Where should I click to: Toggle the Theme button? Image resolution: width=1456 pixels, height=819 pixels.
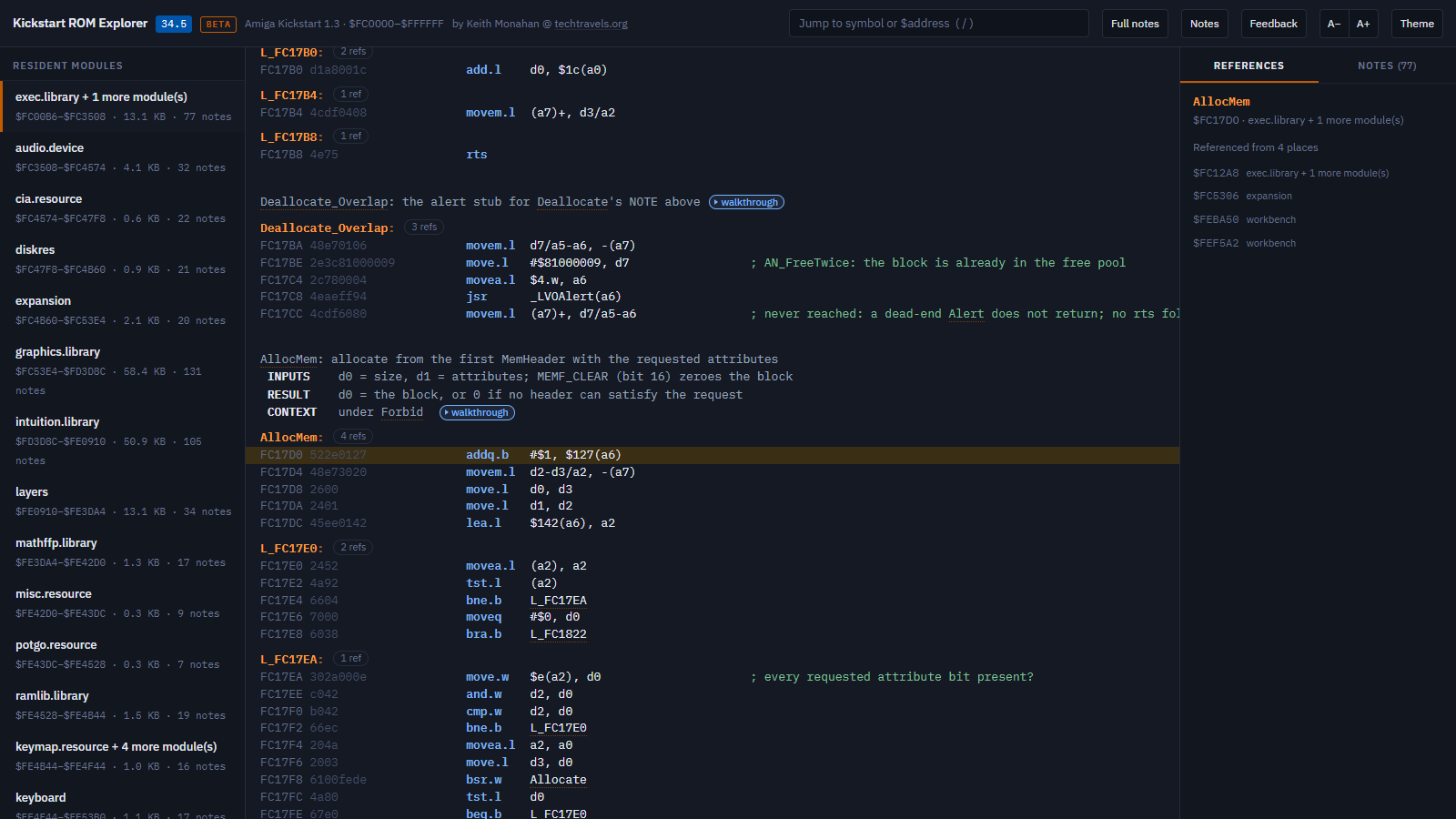click(x=1417, y=24)
